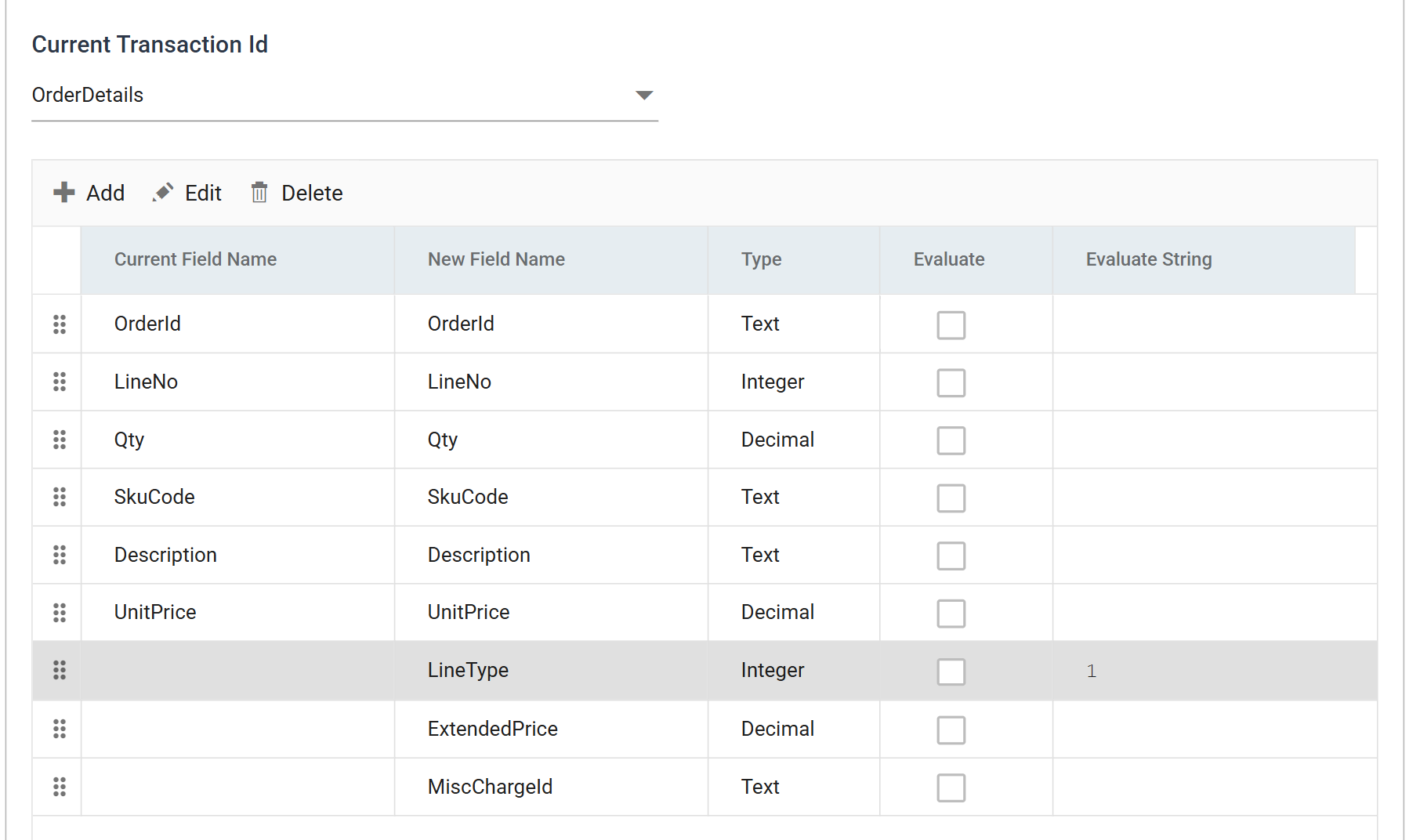The image size is (1409, 840).
Task: Click drag handle of Description row
Action: [x=60, y=555]
